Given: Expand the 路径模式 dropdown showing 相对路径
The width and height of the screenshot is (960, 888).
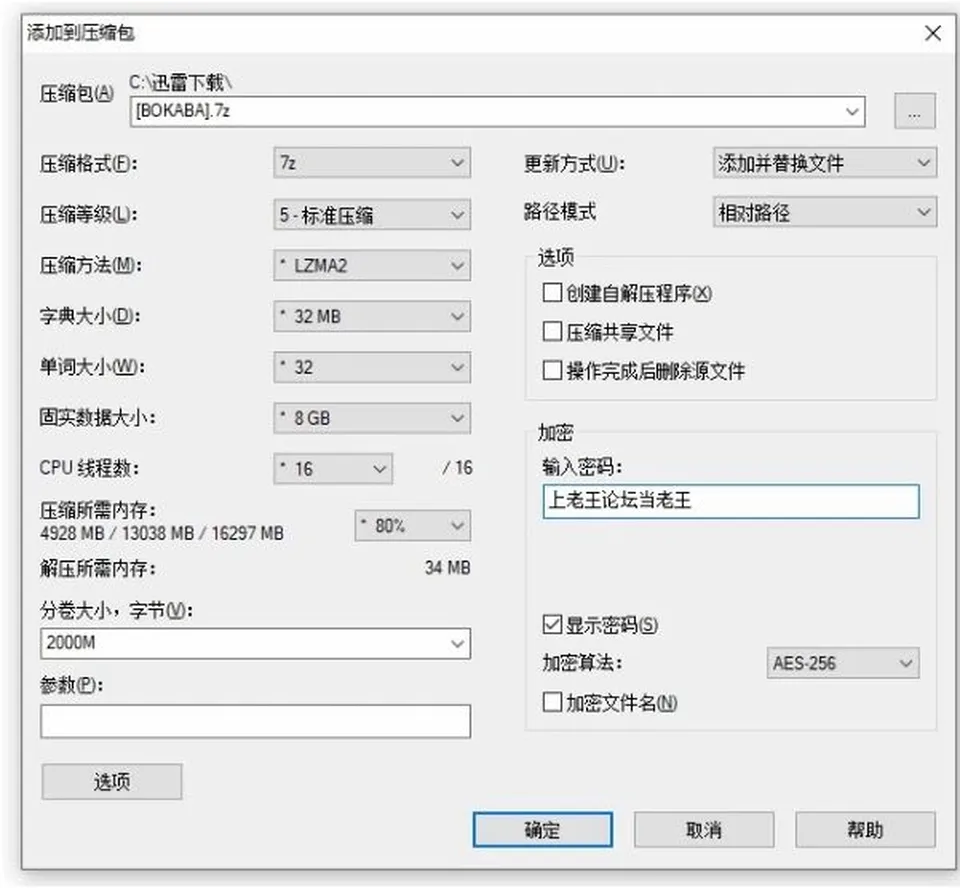Looking at the screenshot, I should [x=825, y=212].
